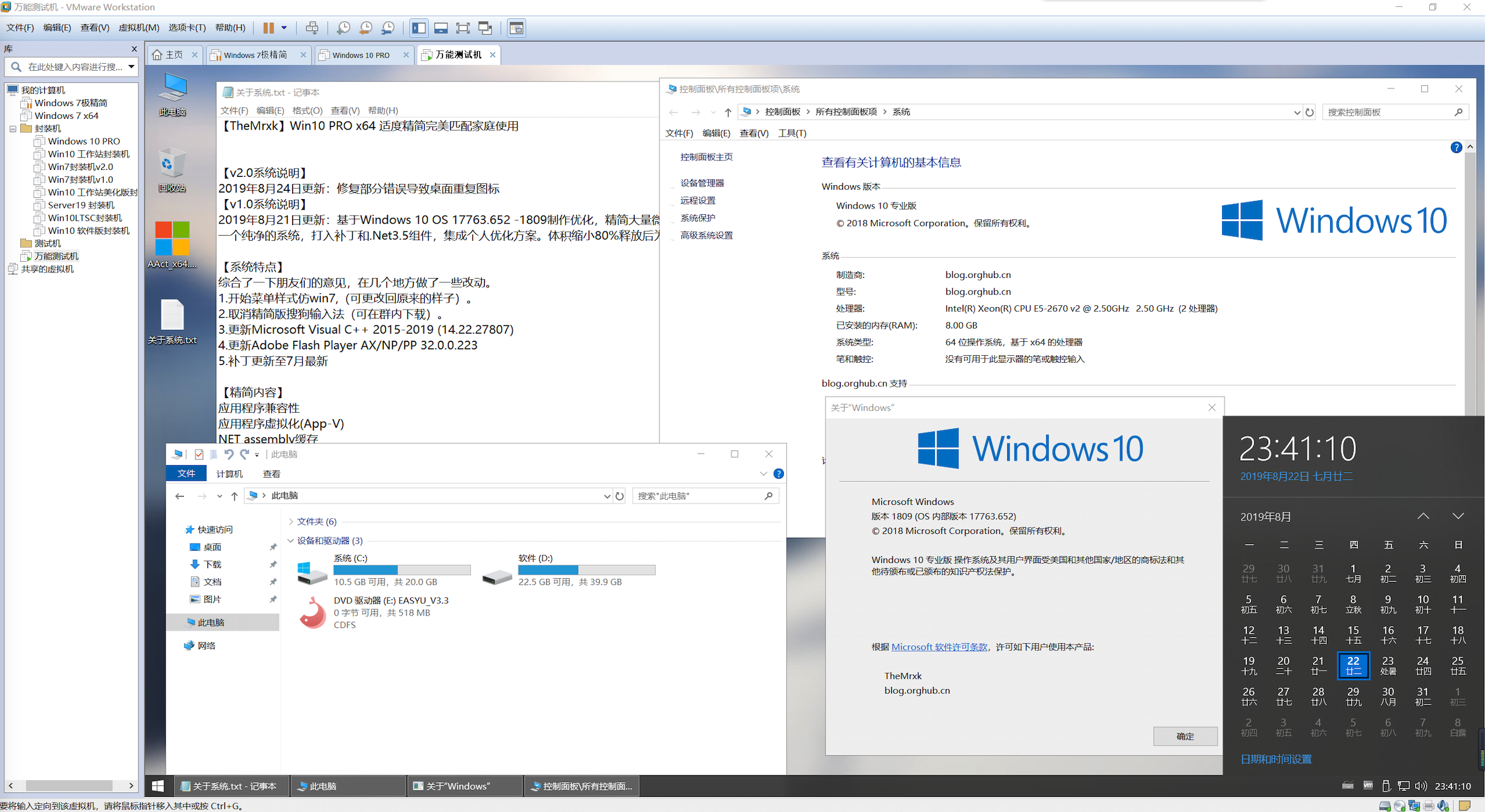This screenshot has height=812, width=1485.
Task: Open the Control Panel address bar dropdown
Action: (1297, 112)
